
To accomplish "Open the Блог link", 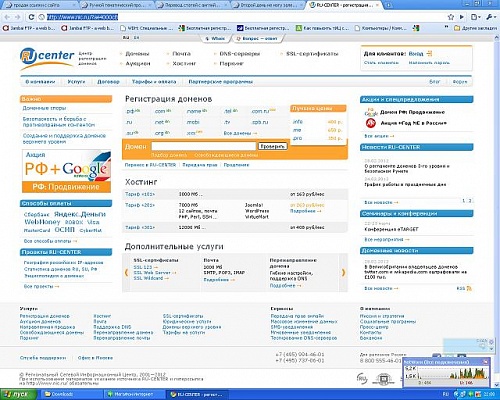I will coord(435,82).
